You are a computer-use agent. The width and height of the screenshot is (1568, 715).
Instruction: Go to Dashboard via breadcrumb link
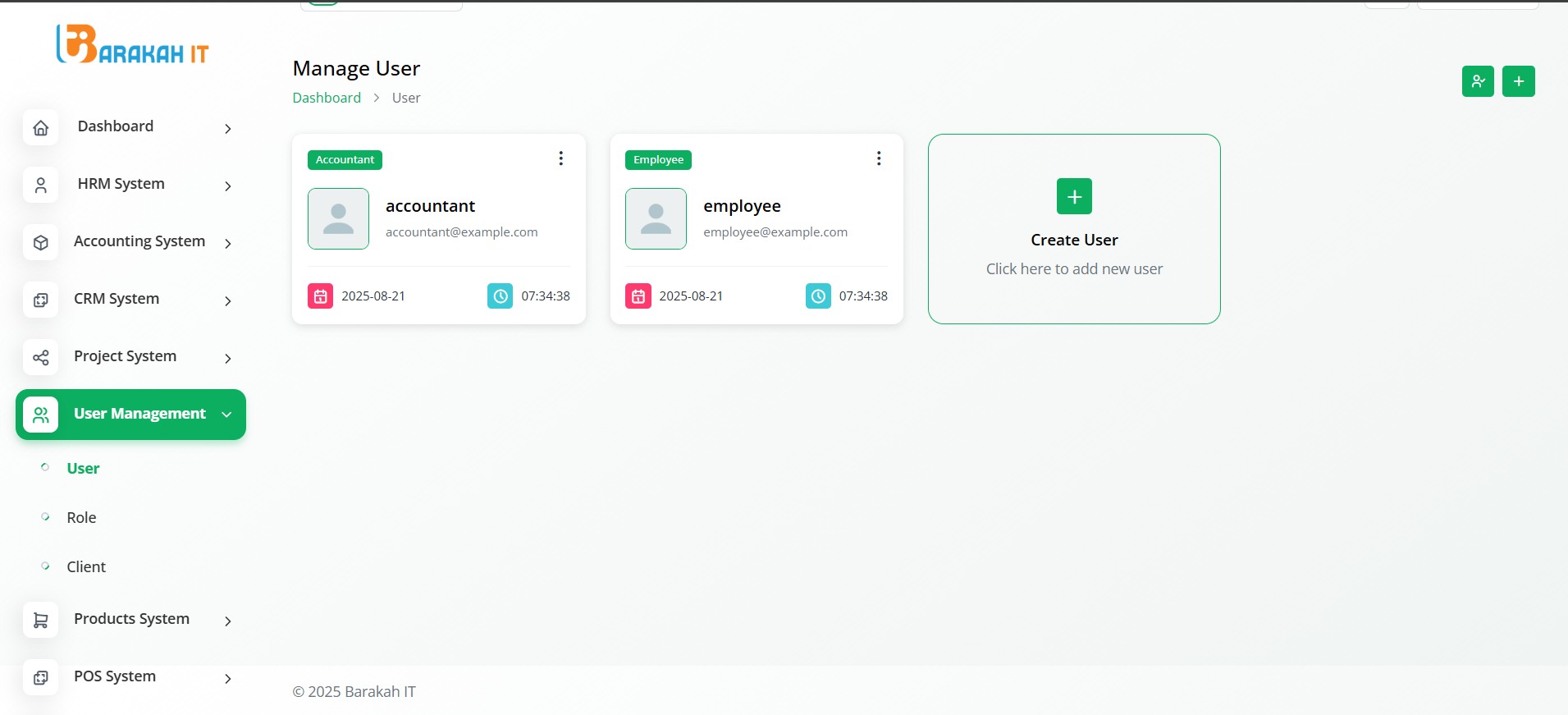pos(327,98)
